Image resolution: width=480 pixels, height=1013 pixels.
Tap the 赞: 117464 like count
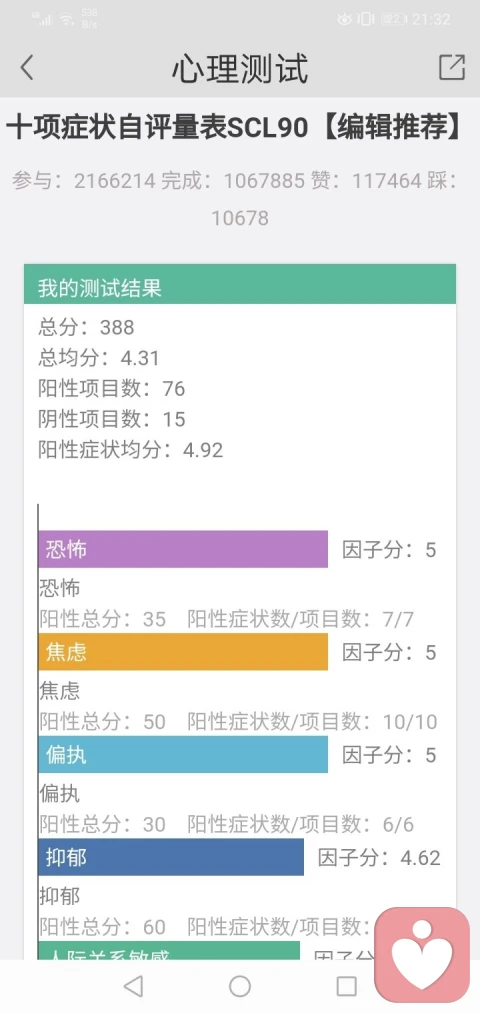pos(377,181)
